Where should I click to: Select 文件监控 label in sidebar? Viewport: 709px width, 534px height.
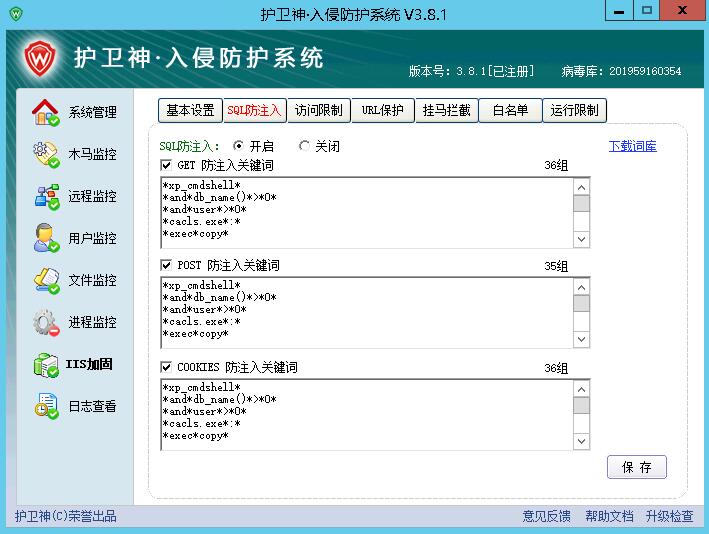pos(92,280)
